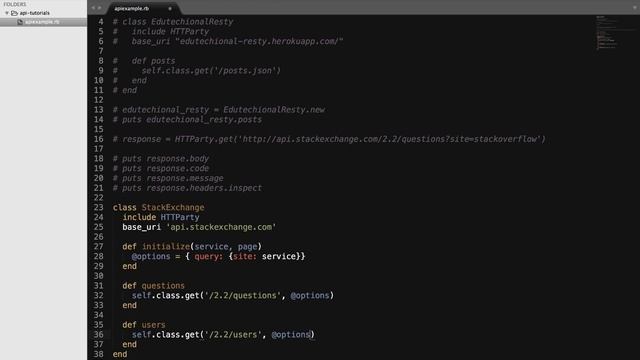
Task: Click the final "end" on line 38
Action: tap(120, 354)
